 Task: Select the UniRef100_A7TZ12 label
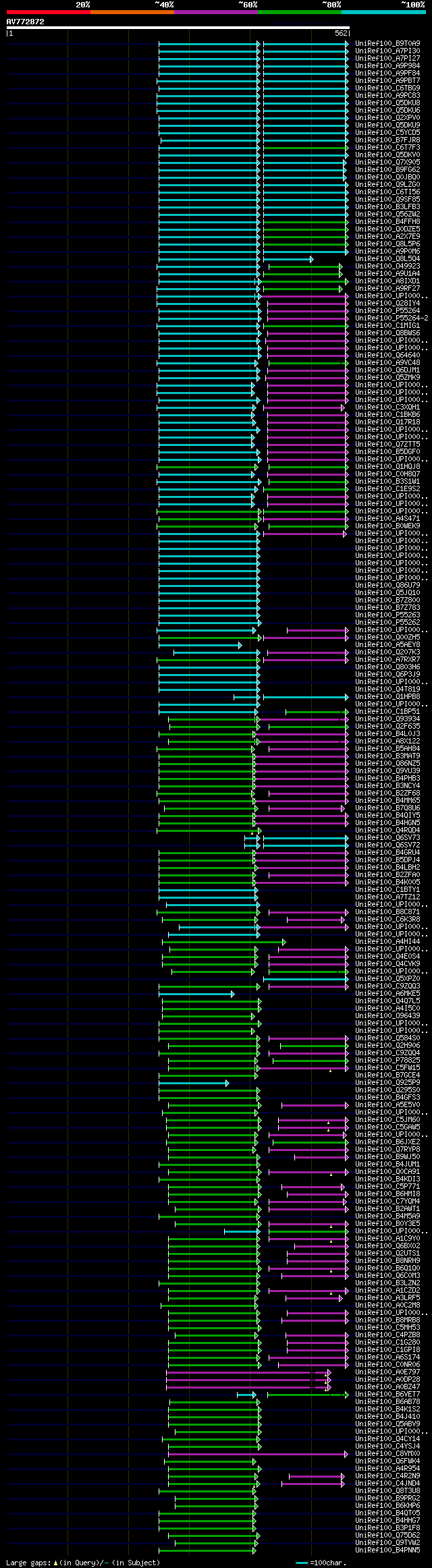click(387, 897)
